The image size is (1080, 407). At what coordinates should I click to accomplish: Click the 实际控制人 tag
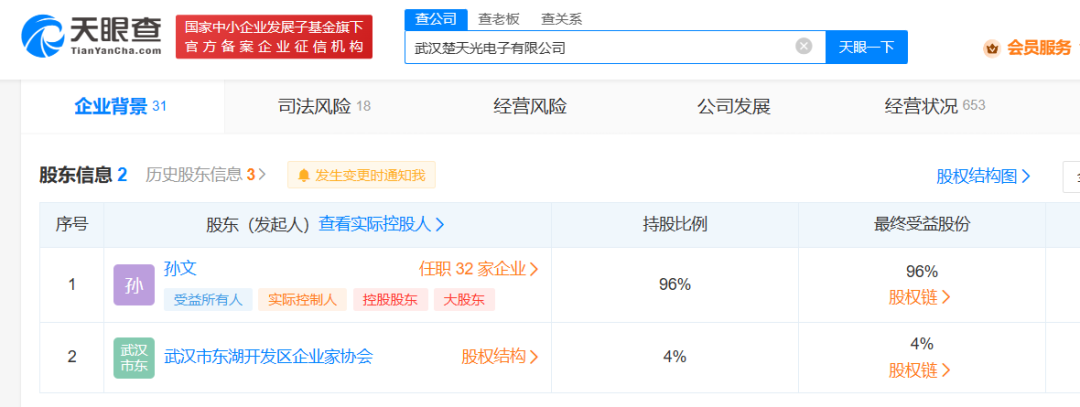(302, 300)
